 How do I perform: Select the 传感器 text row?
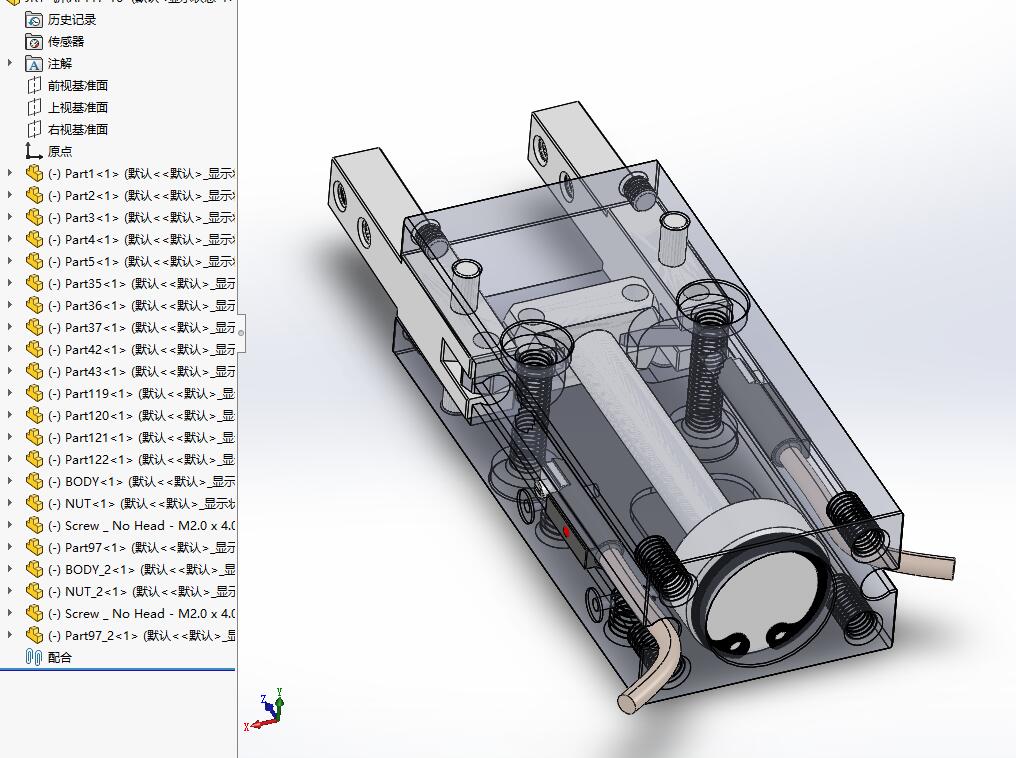pyautogui.click(x=66, y=42)
